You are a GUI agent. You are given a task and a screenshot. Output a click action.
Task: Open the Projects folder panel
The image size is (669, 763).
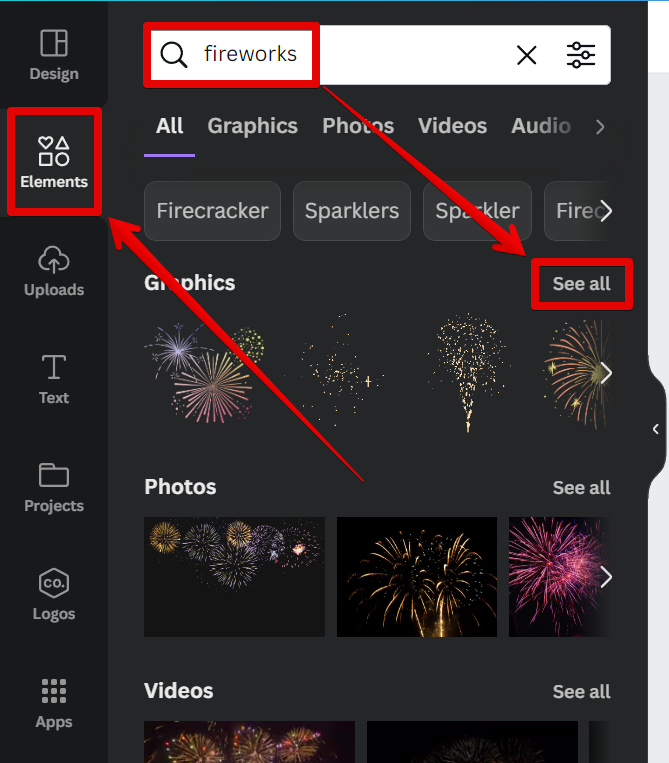click(54, 487)
